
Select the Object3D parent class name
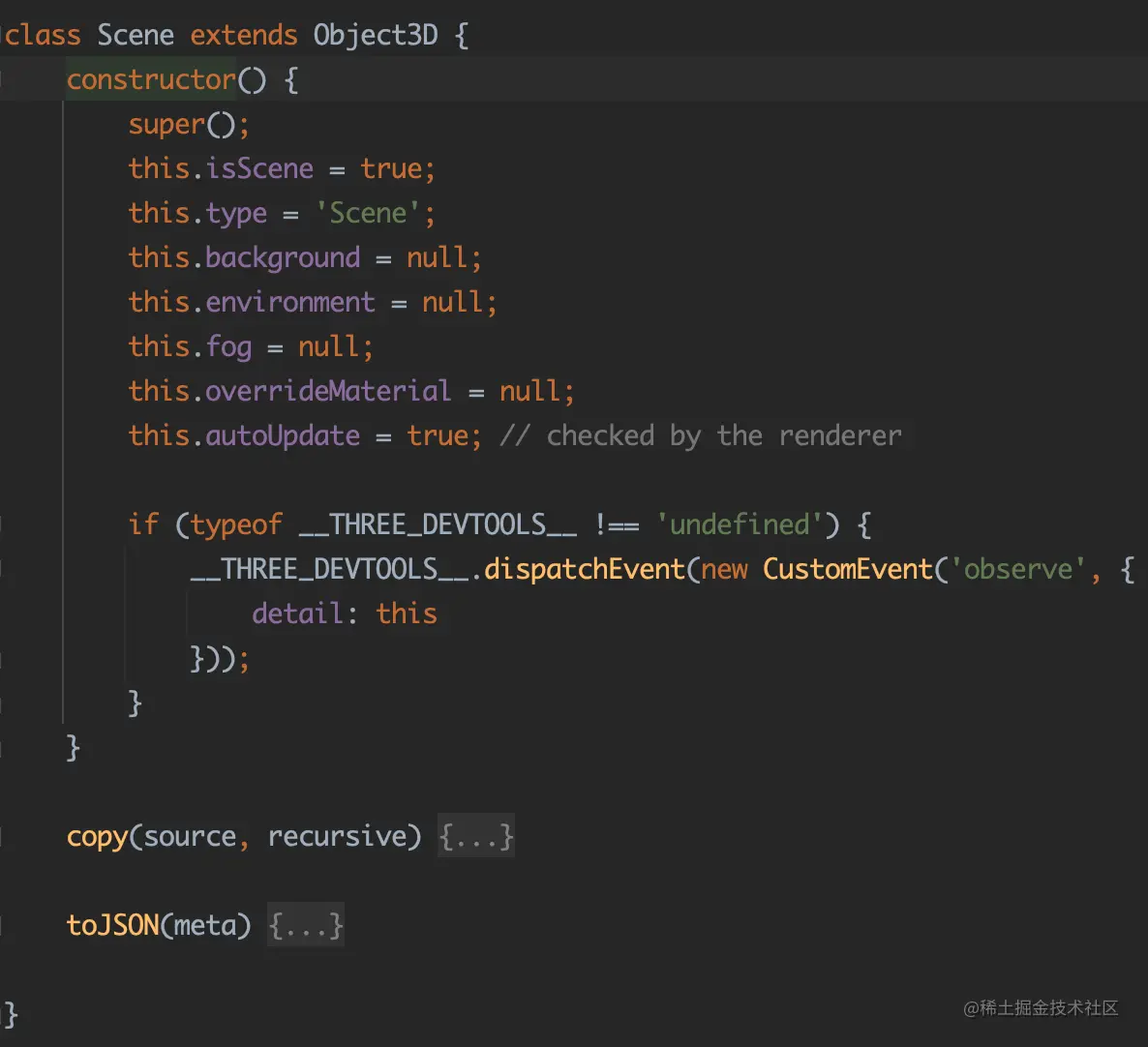tap(376, 35)
